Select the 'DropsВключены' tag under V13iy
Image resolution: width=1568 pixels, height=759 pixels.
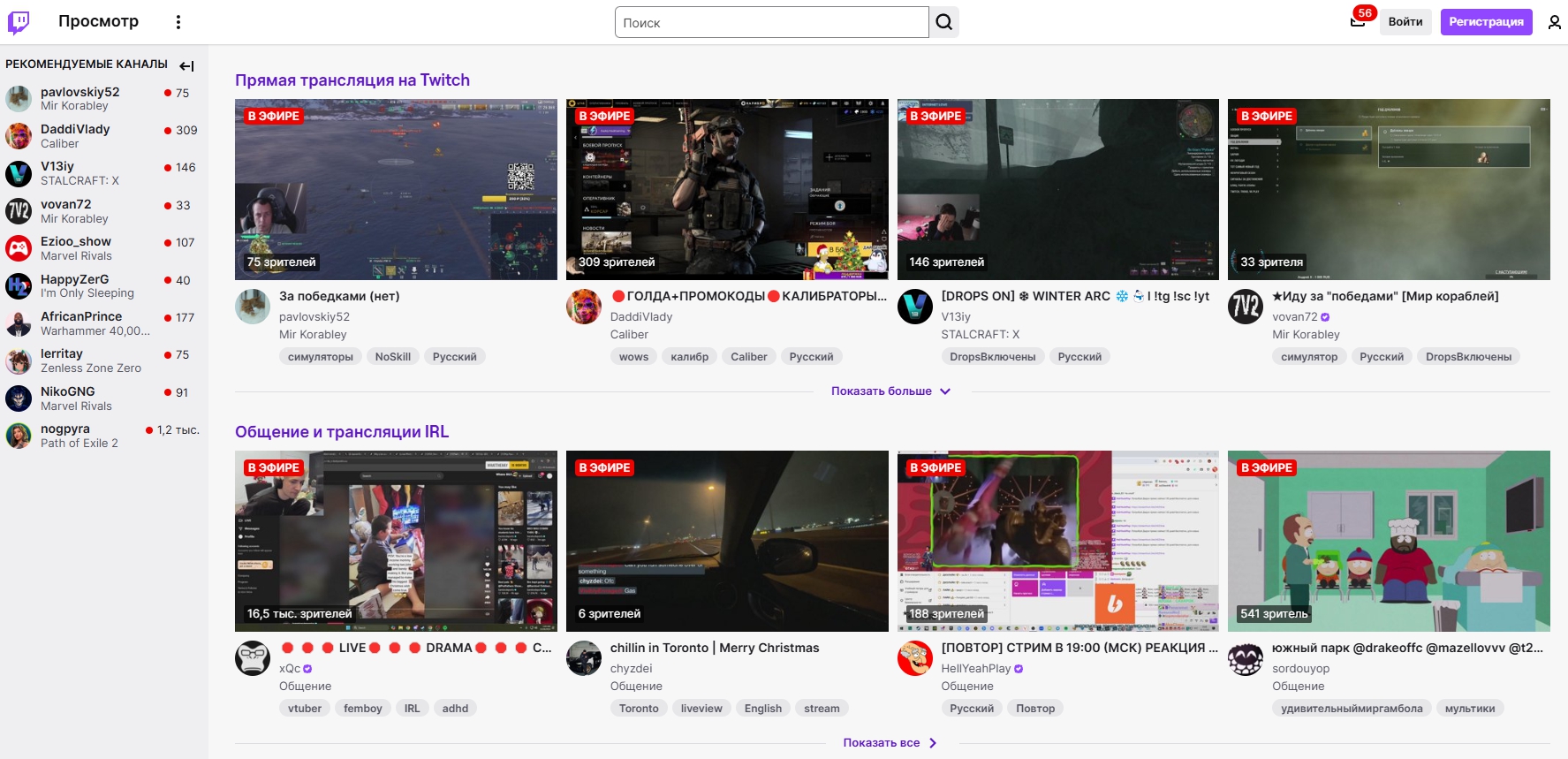[993, 357]
